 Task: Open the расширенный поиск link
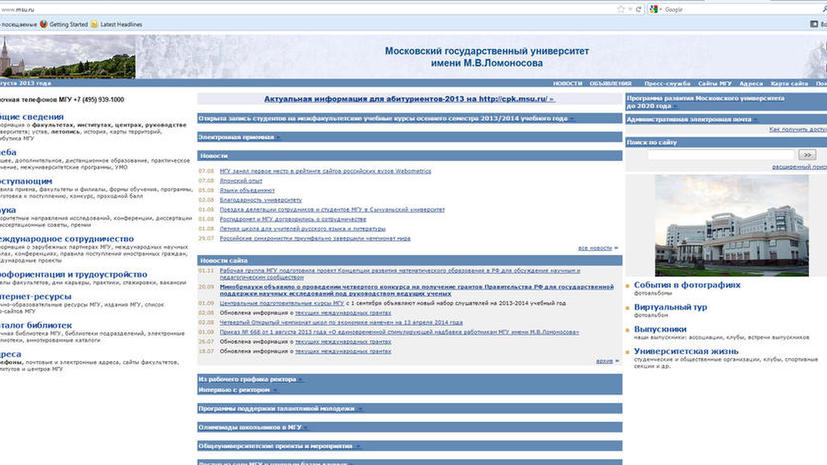tap(799, 167)
